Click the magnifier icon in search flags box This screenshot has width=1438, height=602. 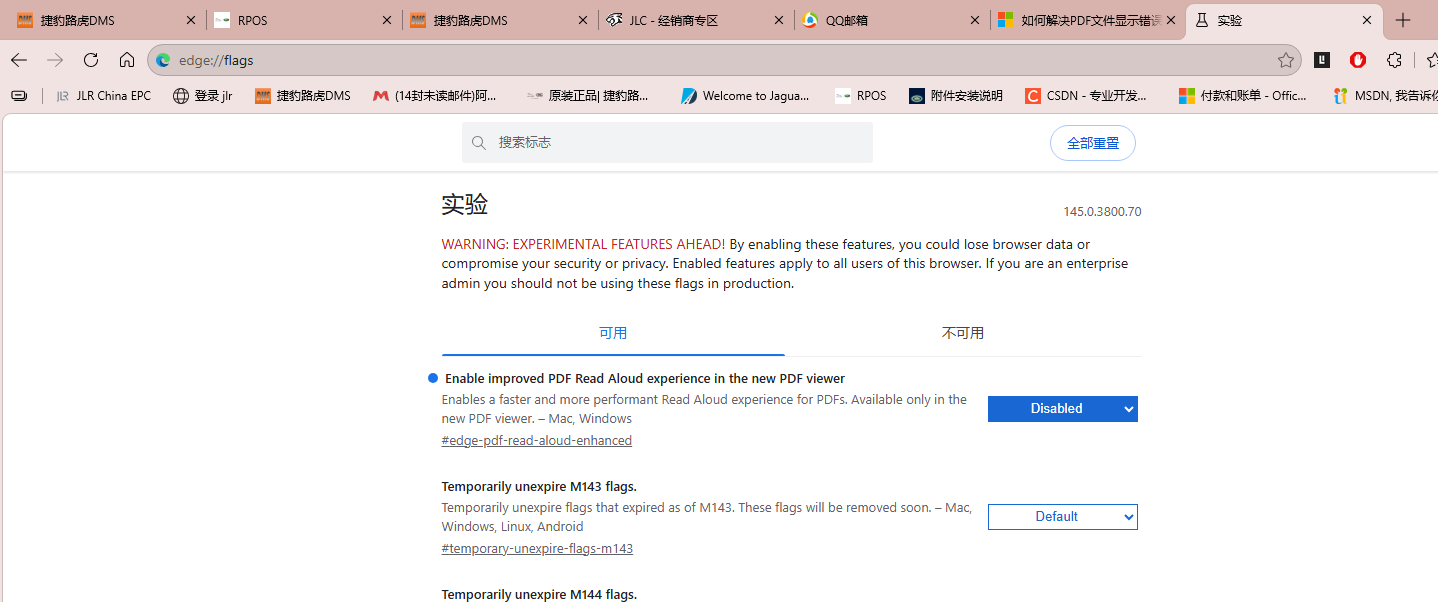(x=479, y=143)
